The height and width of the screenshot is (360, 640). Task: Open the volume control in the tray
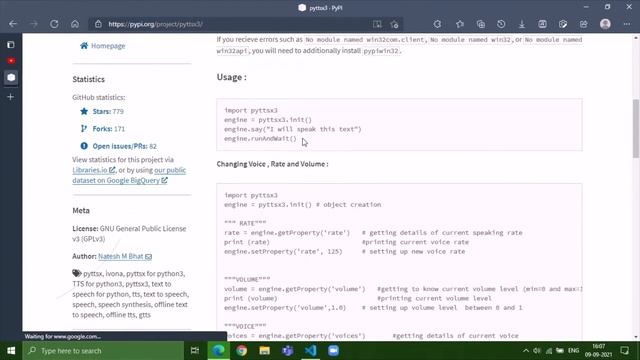pos(537,351)
